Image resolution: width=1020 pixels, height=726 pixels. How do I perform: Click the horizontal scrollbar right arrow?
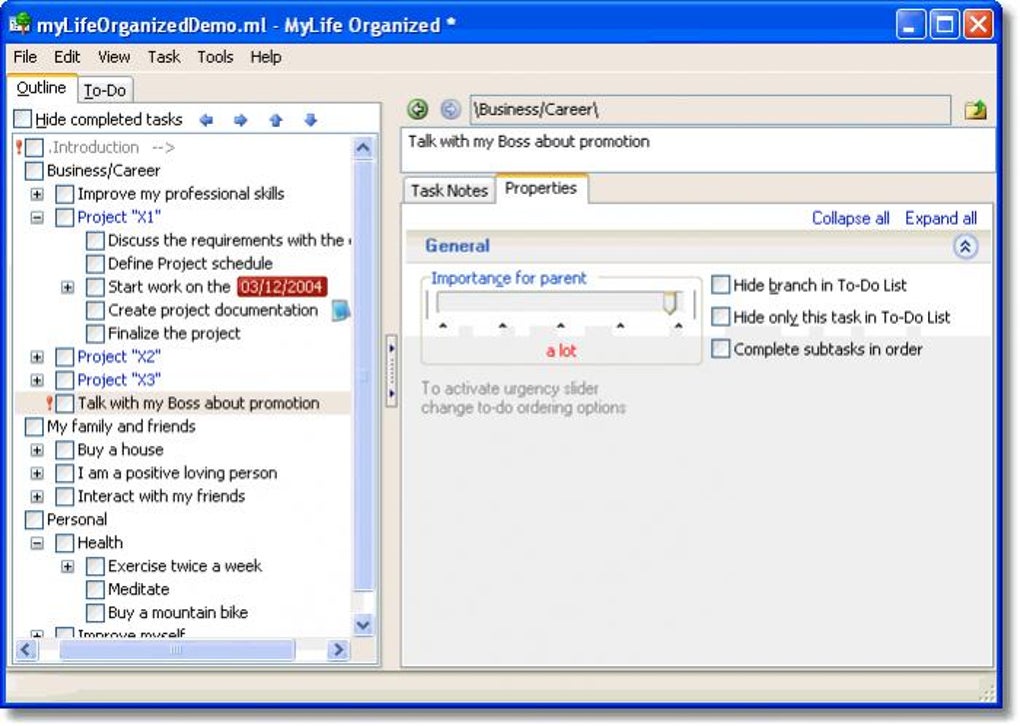[338, 649]
